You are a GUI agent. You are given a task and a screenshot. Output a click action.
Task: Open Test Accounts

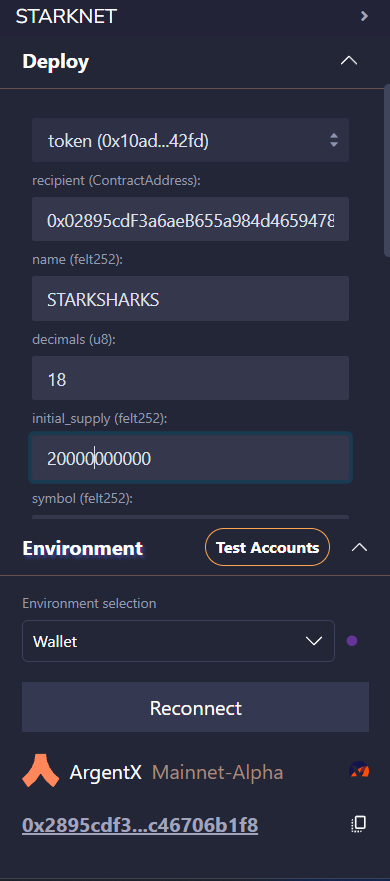(x=267, y=547)
